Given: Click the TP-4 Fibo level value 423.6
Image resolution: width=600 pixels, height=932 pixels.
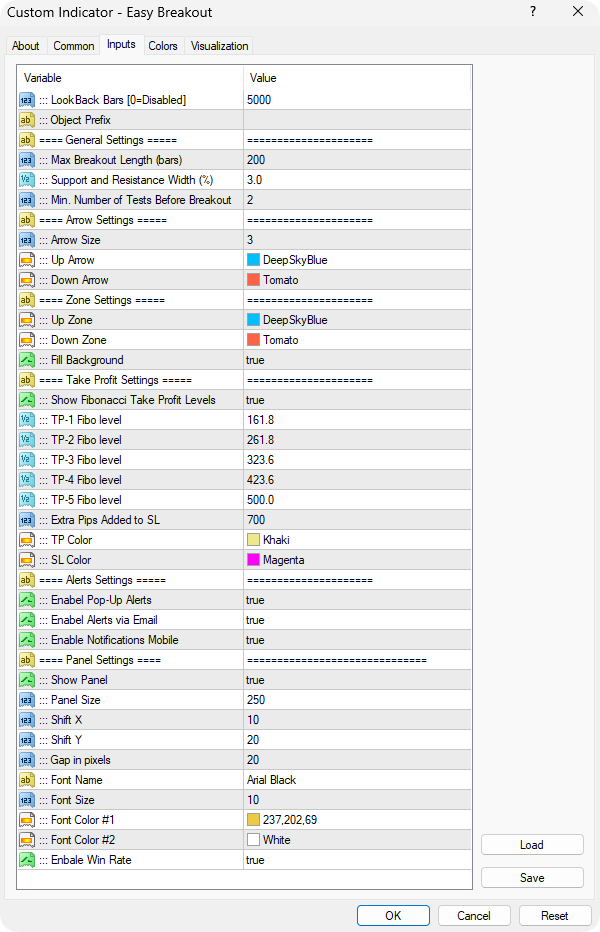Looking at the screenshot, I should [x=260, y=480].
